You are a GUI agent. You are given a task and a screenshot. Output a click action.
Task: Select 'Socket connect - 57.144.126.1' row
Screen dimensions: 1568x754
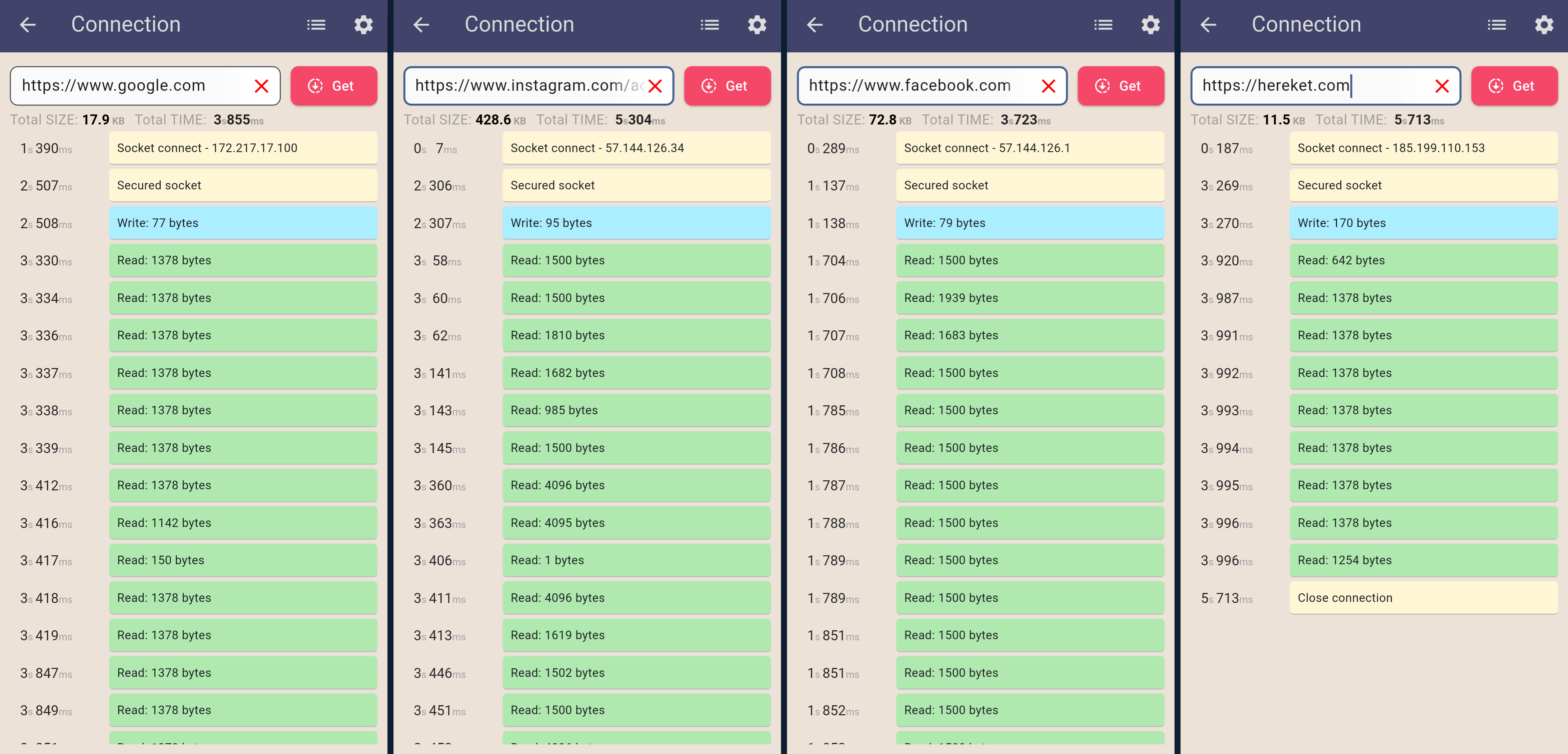pos(1030,148)
